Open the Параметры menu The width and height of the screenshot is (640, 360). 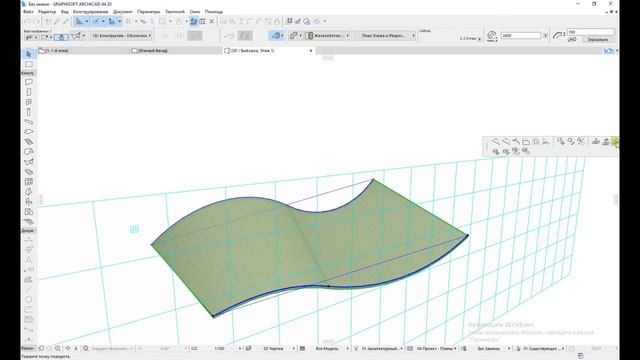tap(149, 12)
